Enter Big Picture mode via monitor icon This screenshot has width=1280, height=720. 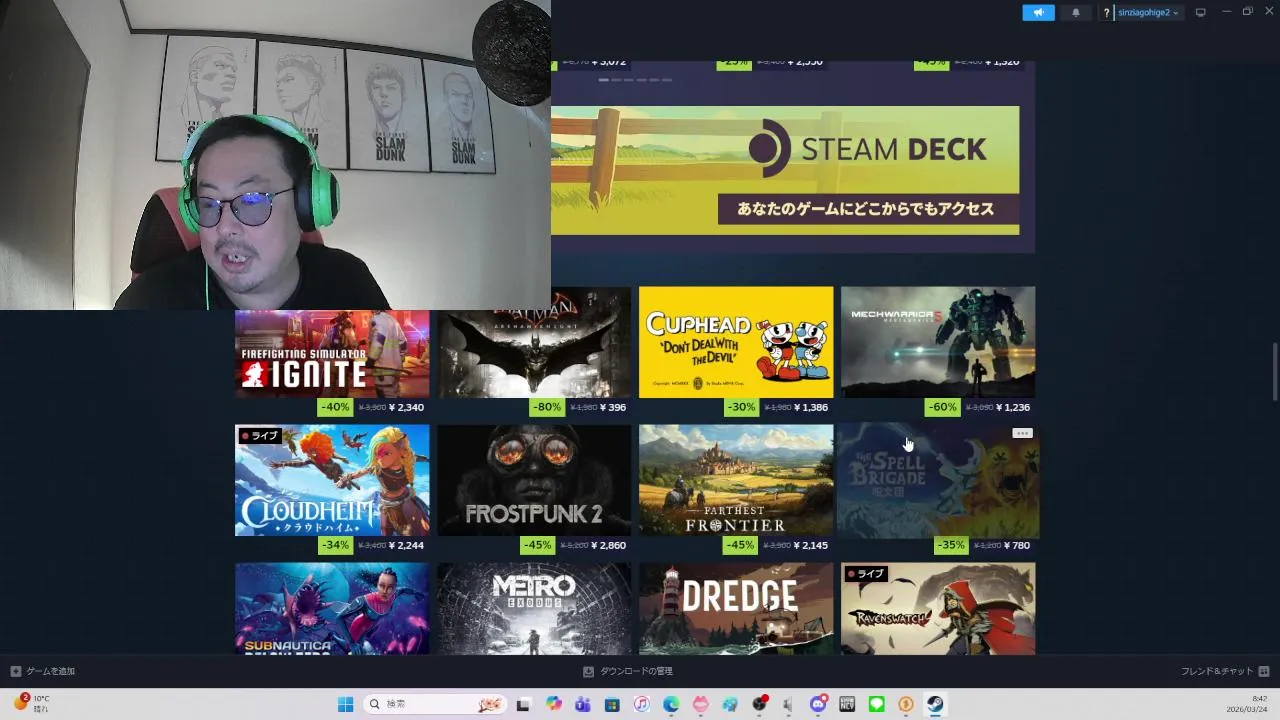1201,12
